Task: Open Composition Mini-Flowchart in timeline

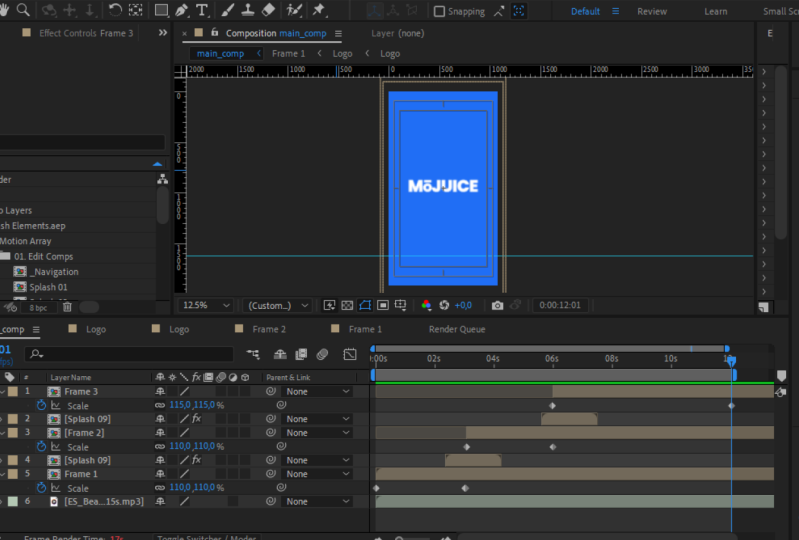Action: pyautogui.click(x=253, y=354)
